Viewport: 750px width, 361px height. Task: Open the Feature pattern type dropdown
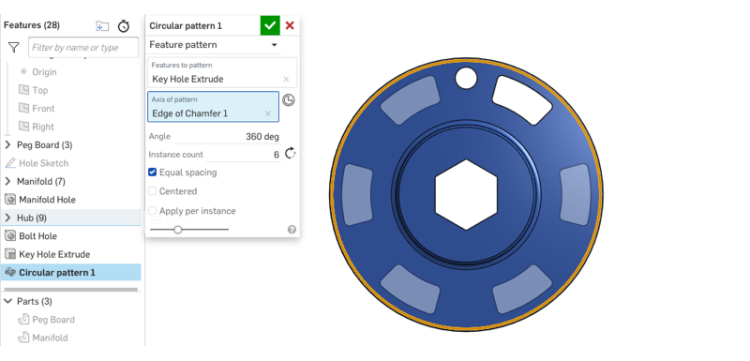(x=213, y=45)
